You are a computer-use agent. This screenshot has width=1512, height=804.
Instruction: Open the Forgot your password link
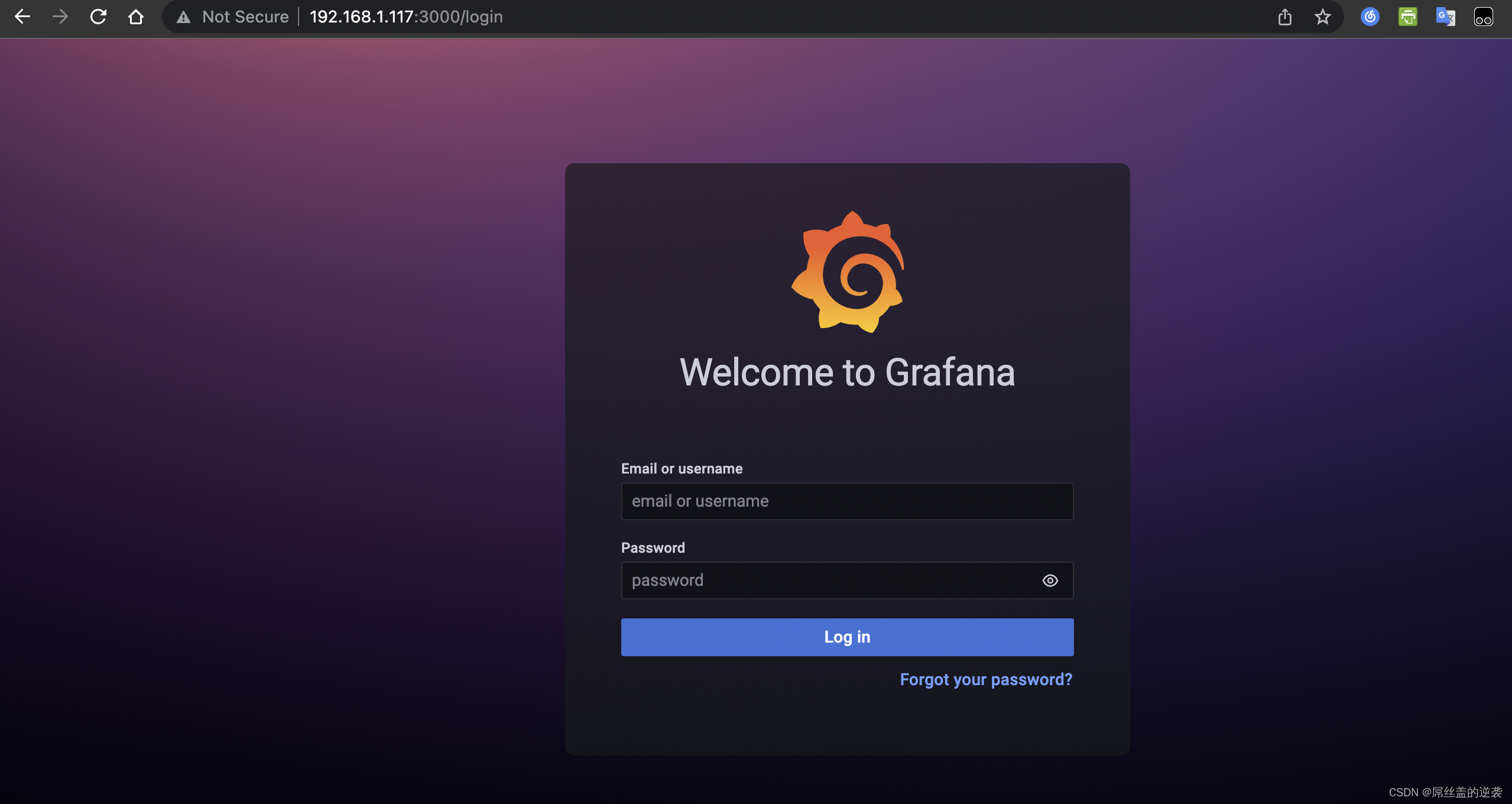tap(986, 680)
